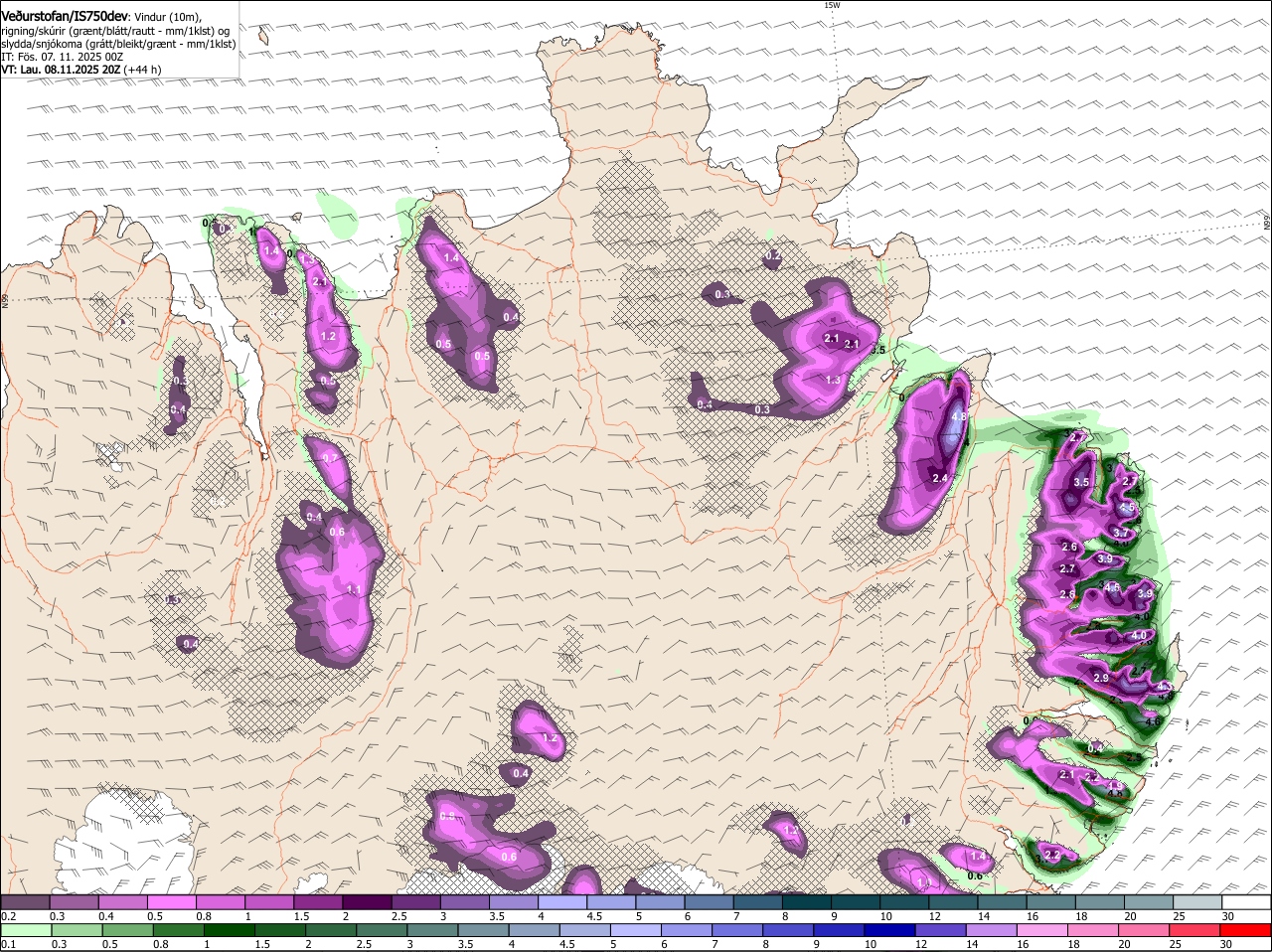Click the title text 'Veðurstofan/IS750dev'
Image resolution: width=1272 pixels, height=952 pixels.
tap(65, 17)
